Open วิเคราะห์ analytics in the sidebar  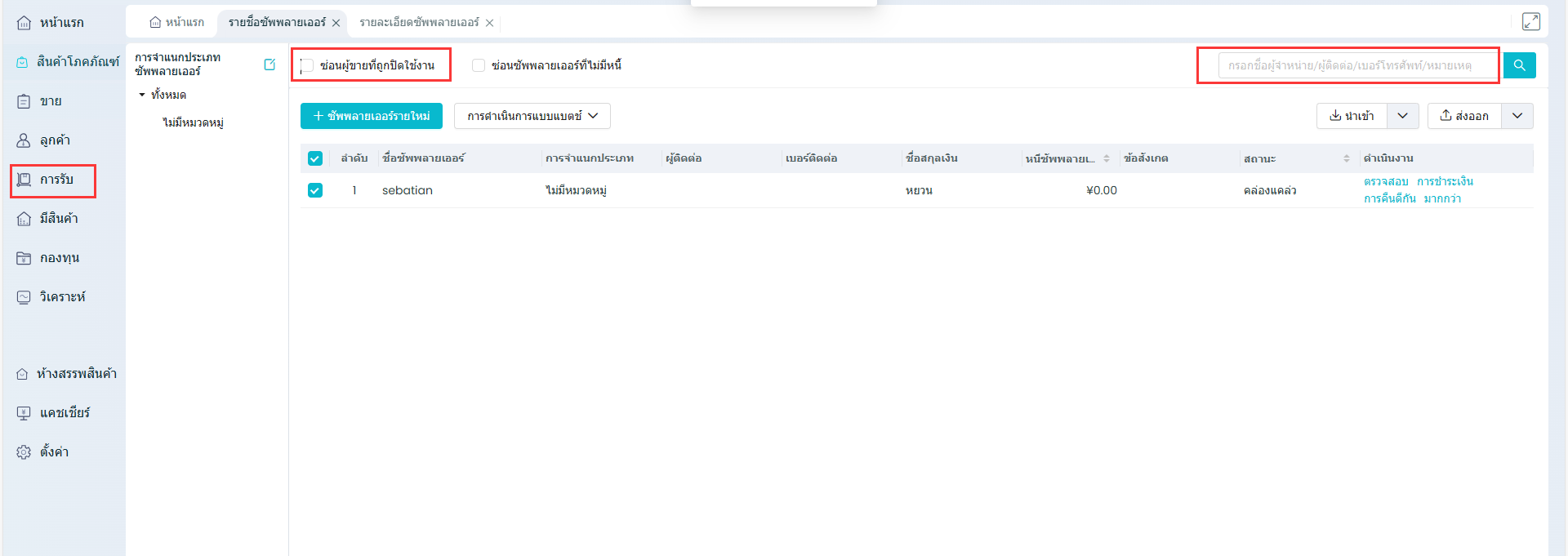61,297
